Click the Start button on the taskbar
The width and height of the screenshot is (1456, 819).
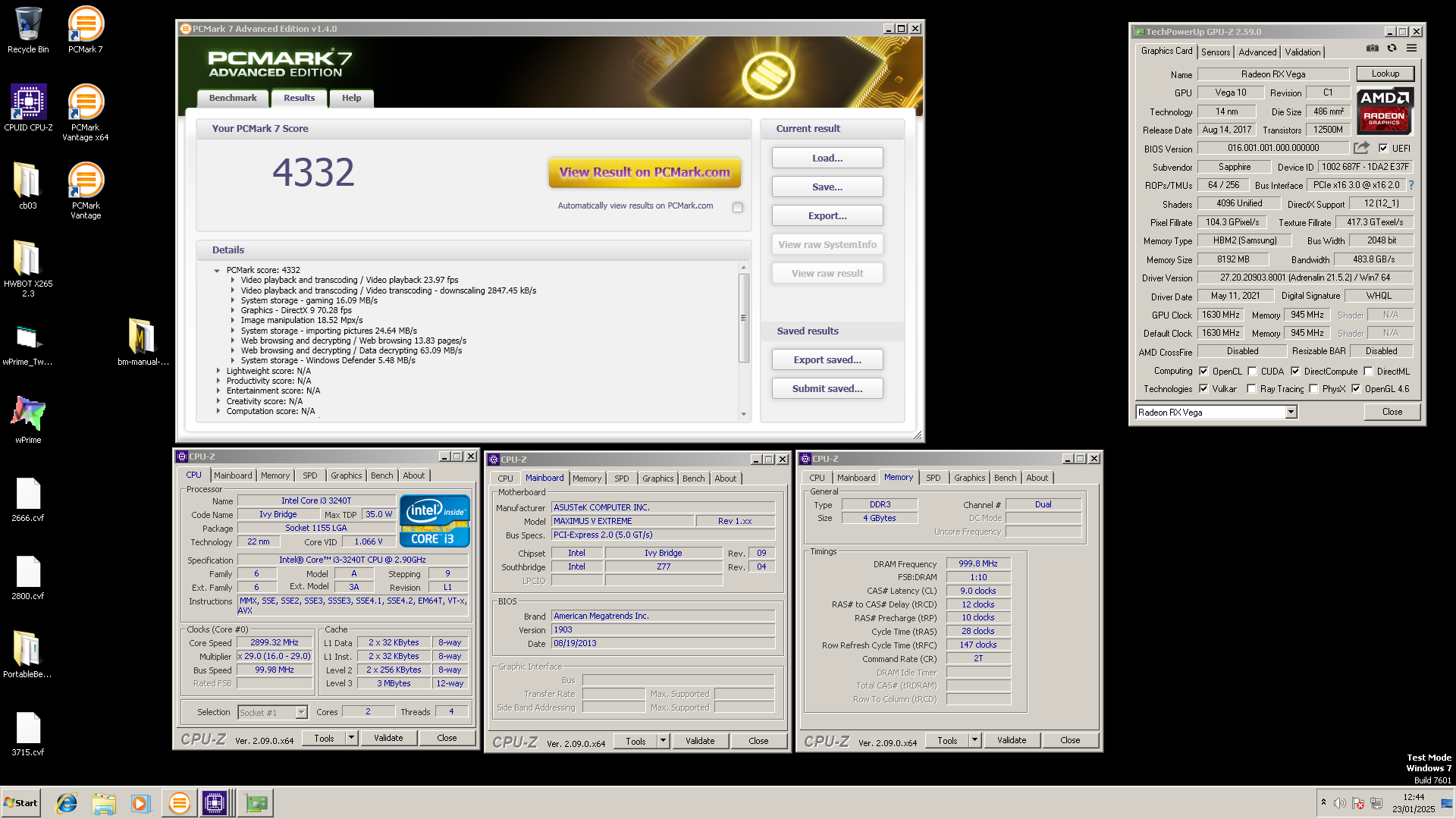pos(20,803)
